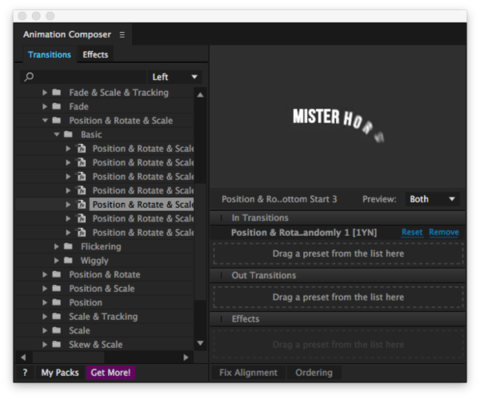Click the scroll up arrow in preset list
The image size is (480, 399).
(x=200, y=95)
